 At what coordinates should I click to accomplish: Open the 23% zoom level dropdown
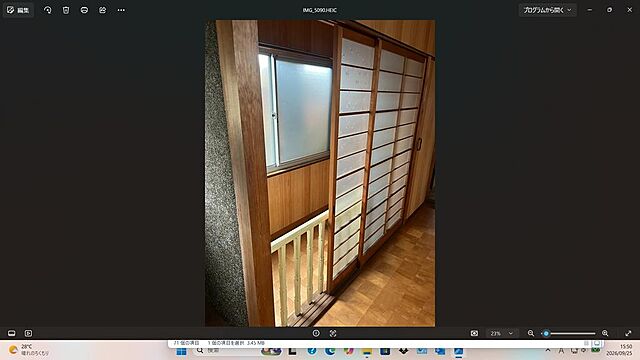(502, 333)
